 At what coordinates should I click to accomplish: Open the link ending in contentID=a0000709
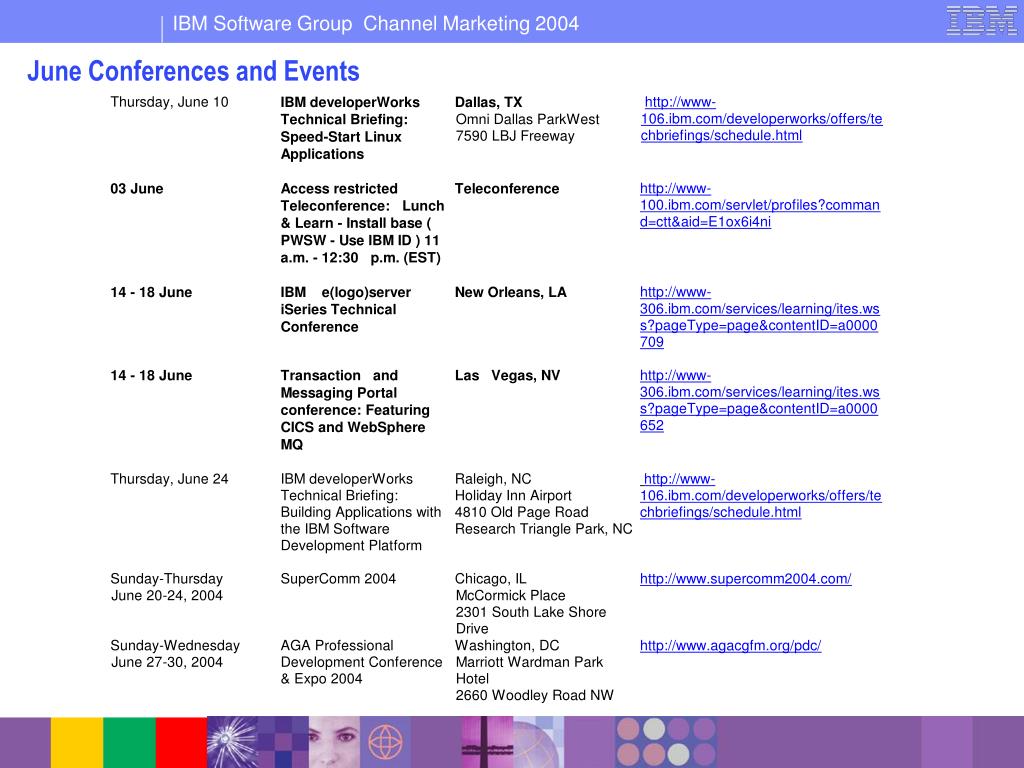point(760,317)
